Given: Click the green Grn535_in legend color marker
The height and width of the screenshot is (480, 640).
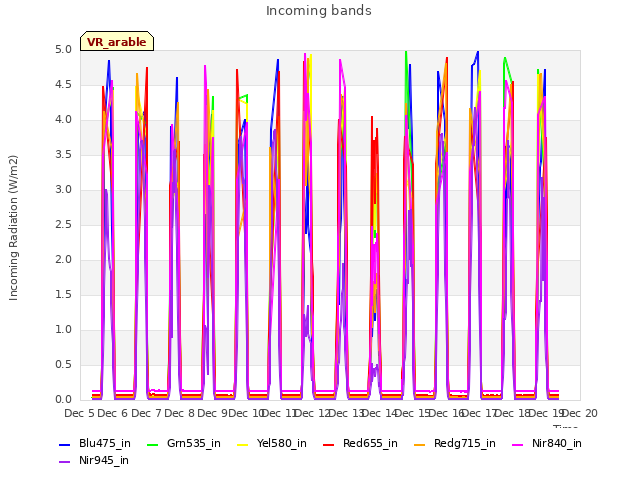Looking at the screenshot, I should pos(152,444).
